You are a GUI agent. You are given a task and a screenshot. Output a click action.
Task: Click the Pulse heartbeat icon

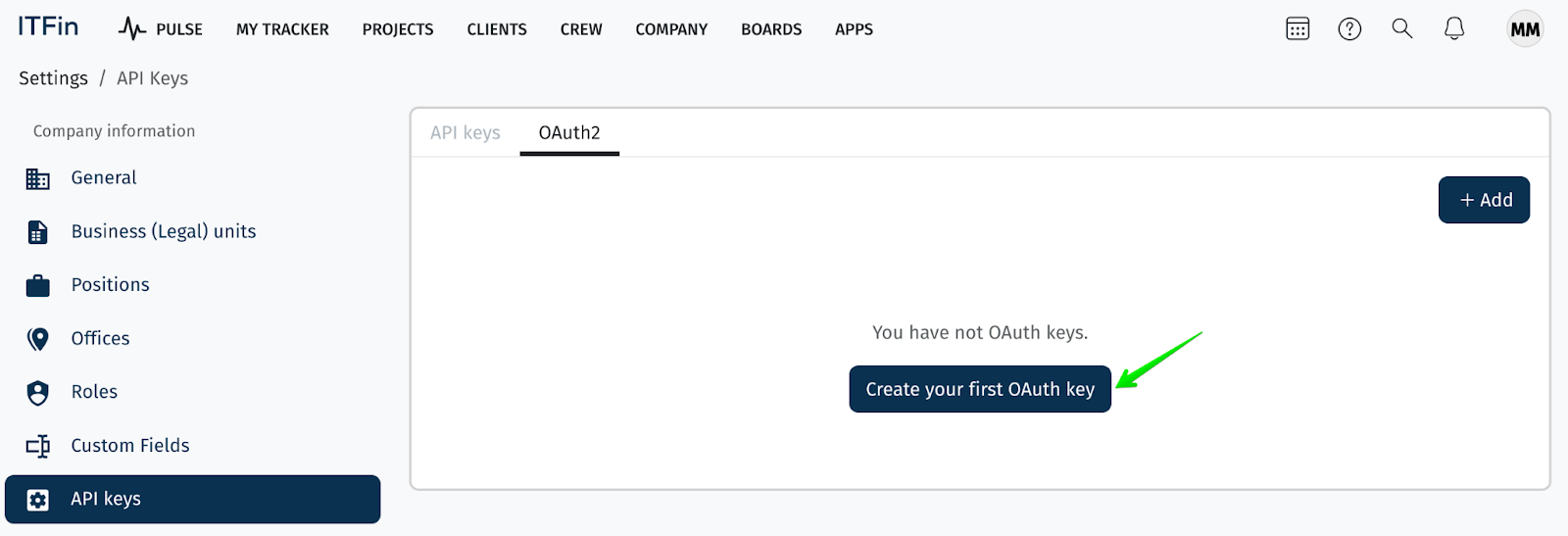tap(132, 29)
